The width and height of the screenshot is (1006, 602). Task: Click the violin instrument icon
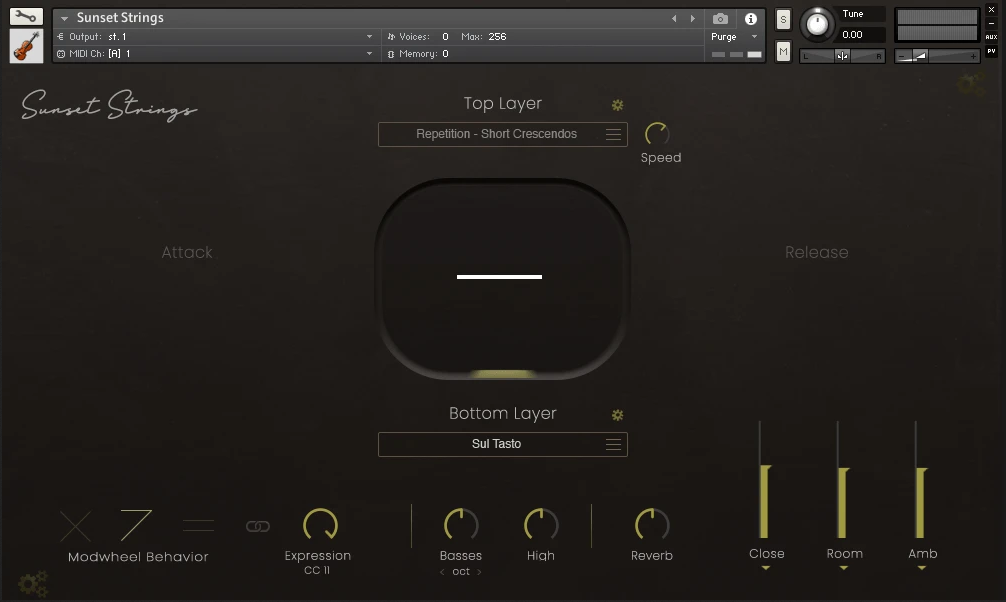[x=26, y=44]
